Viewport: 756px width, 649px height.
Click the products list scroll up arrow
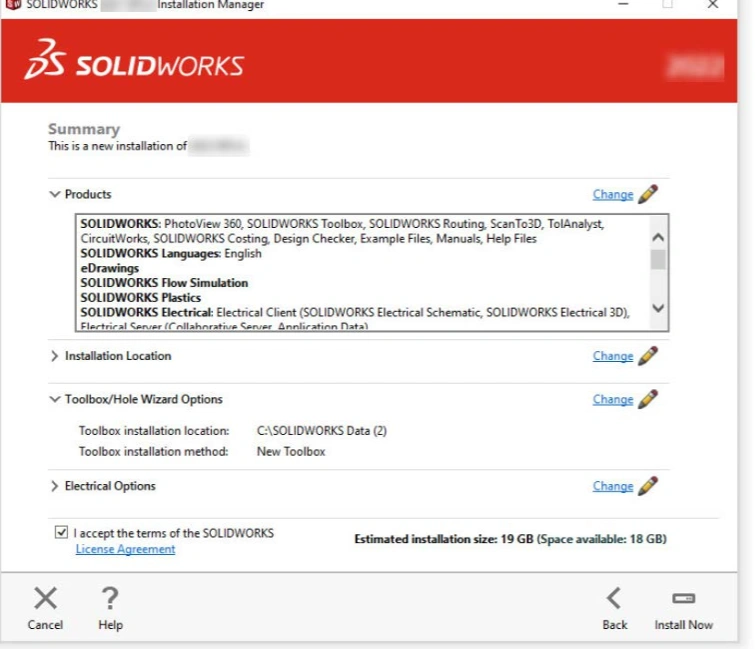658,238
